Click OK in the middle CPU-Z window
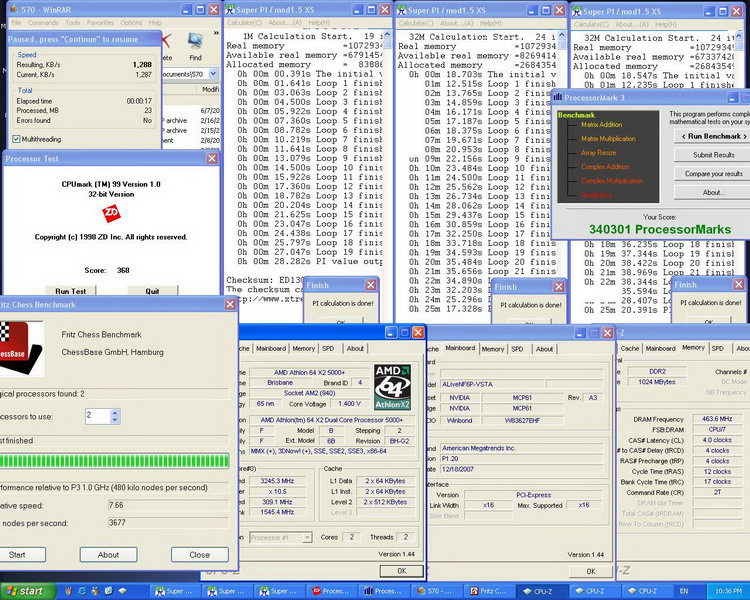750x600 pixels. pyautogui.click(x=591, y=571)
